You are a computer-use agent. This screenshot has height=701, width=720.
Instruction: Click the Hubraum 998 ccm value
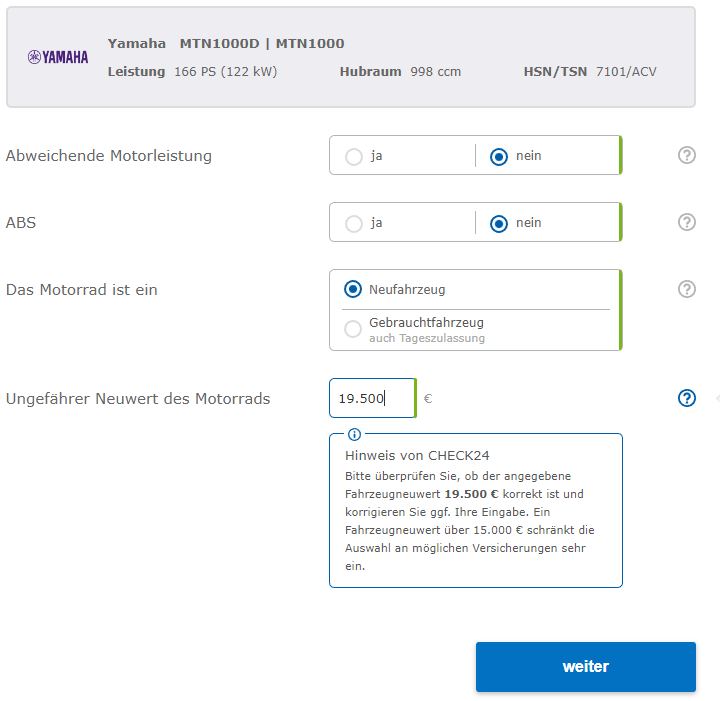point(435,72)
